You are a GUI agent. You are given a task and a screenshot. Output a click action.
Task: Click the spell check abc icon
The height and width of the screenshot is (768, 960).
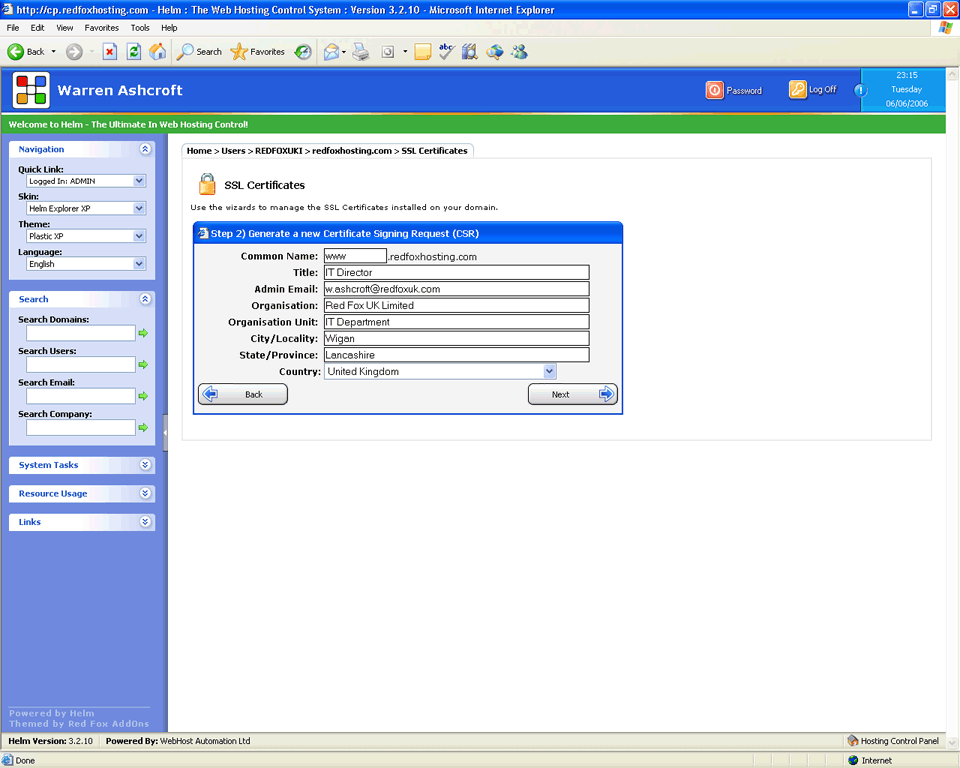tap(446, 51)
